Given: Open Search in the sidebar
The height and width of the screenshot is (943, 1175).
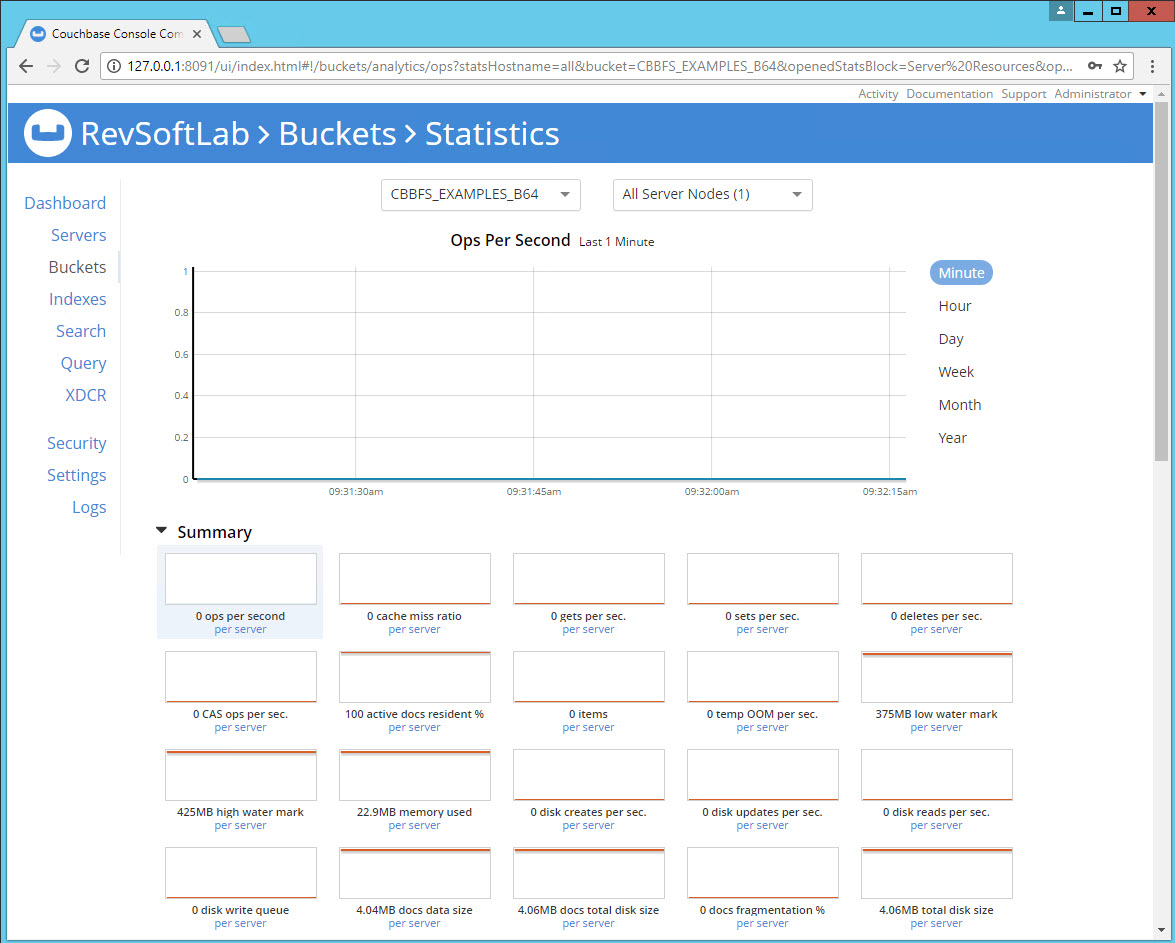Looking at the screenshot, I should click(81, 331).
